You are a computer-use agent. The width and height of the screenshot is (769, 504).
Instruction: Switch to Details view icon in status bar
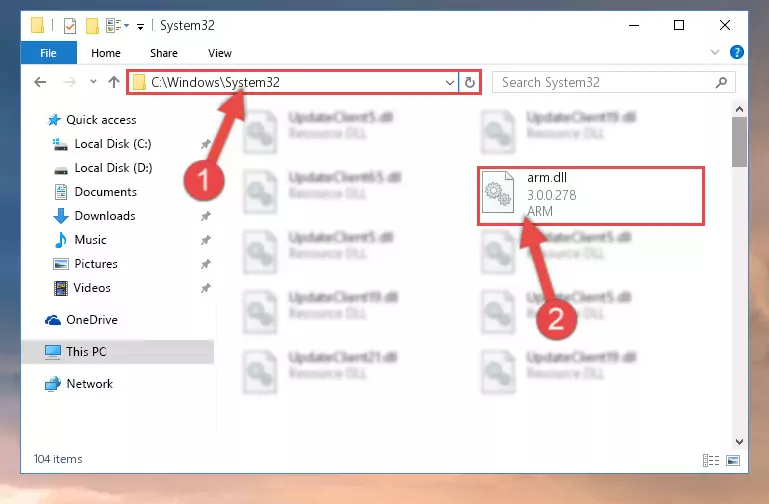click(711, 460)
